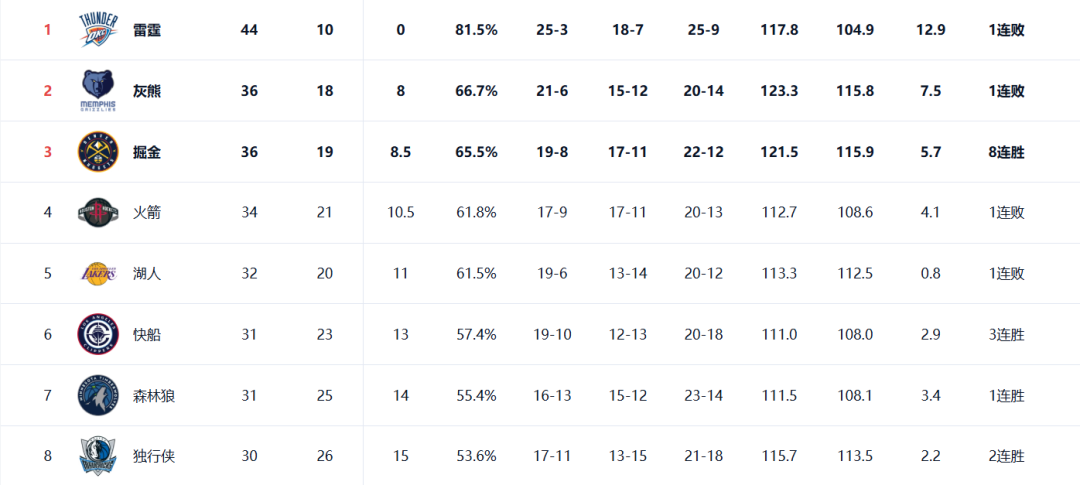Image resolution: width=1080 pixels, height=485 pixels.
Task: Click the red rank number 1
Action: click(48, 30)
